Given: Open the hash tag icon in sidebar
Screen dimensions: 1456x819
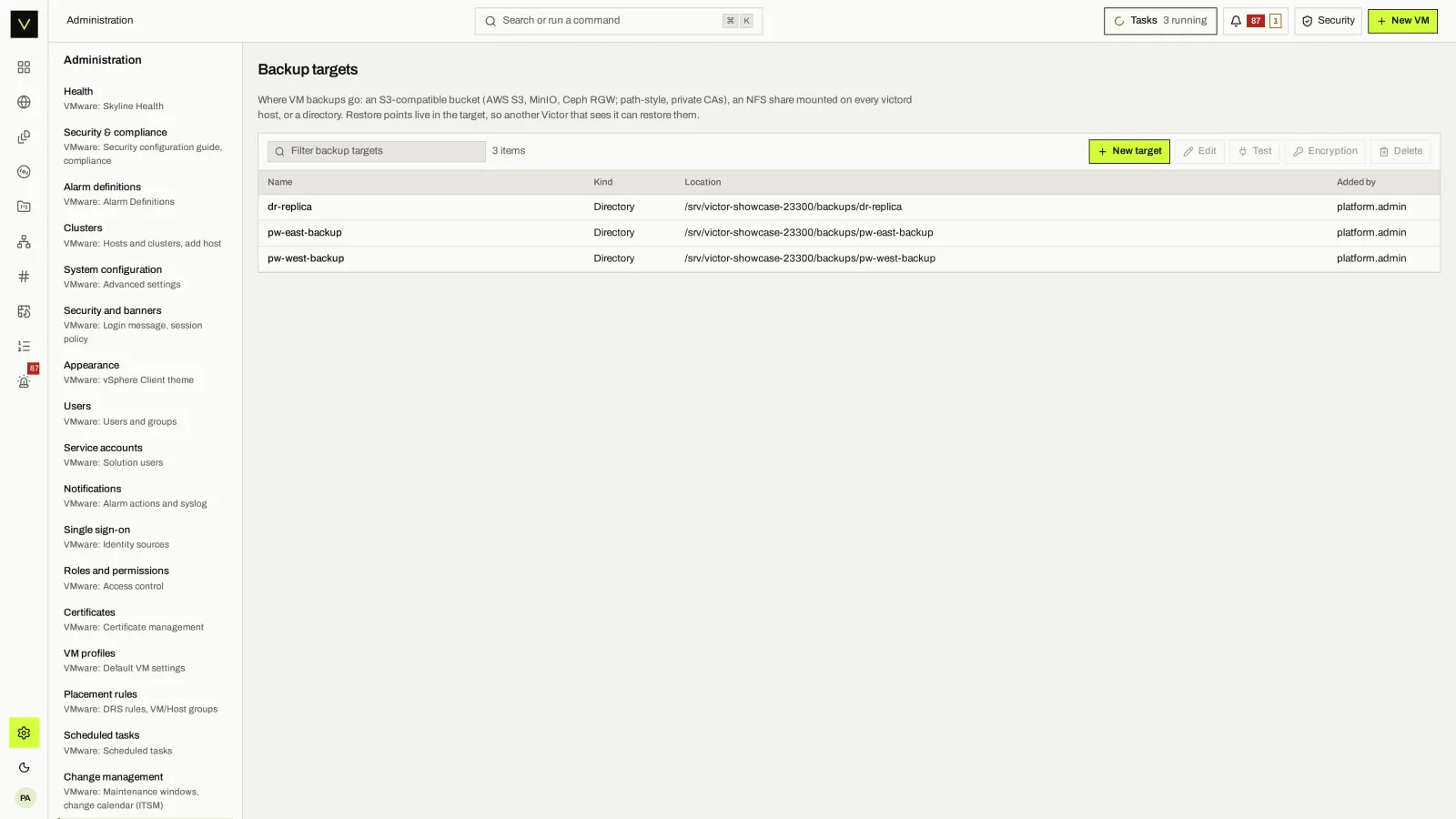Looking at the screenshot, I should click(24, 277).
